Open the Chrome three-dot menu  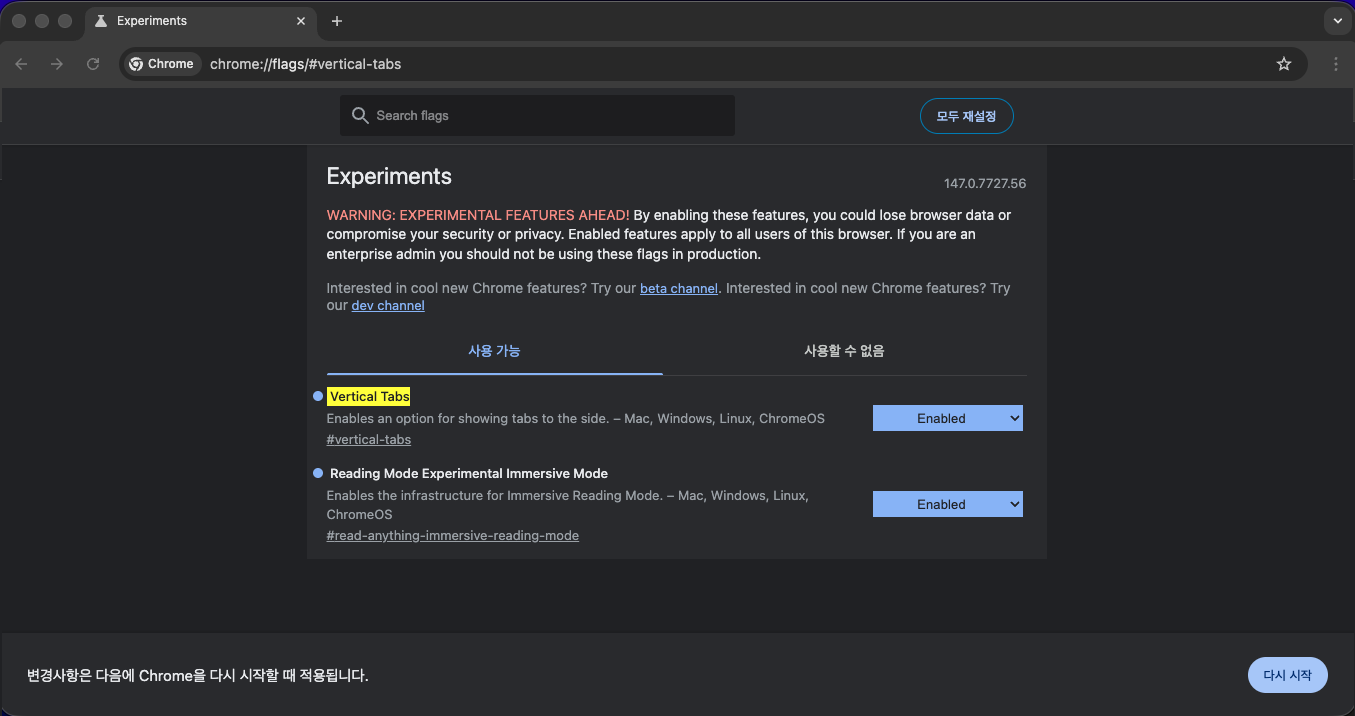pyautogui.click(x=1336, y=64)
